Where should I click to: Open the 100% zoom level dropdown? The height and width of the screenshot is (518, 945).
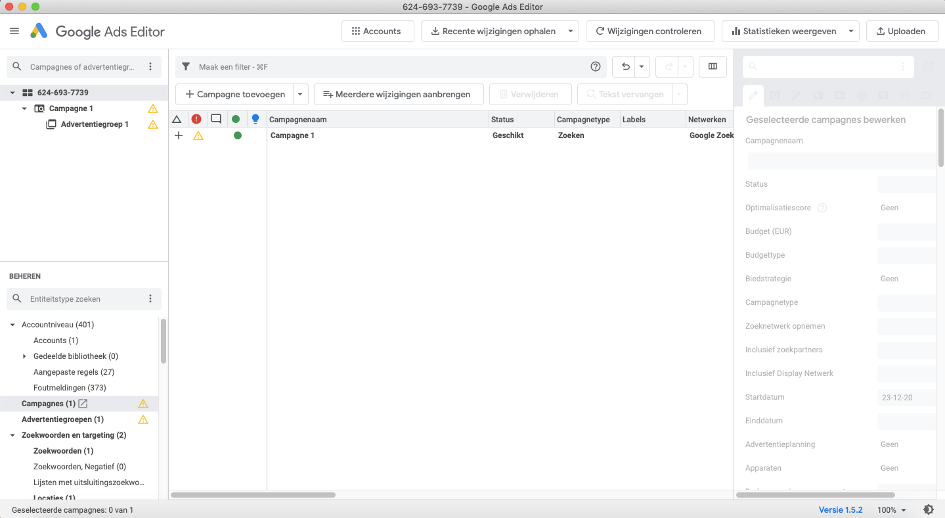(890, 510)
